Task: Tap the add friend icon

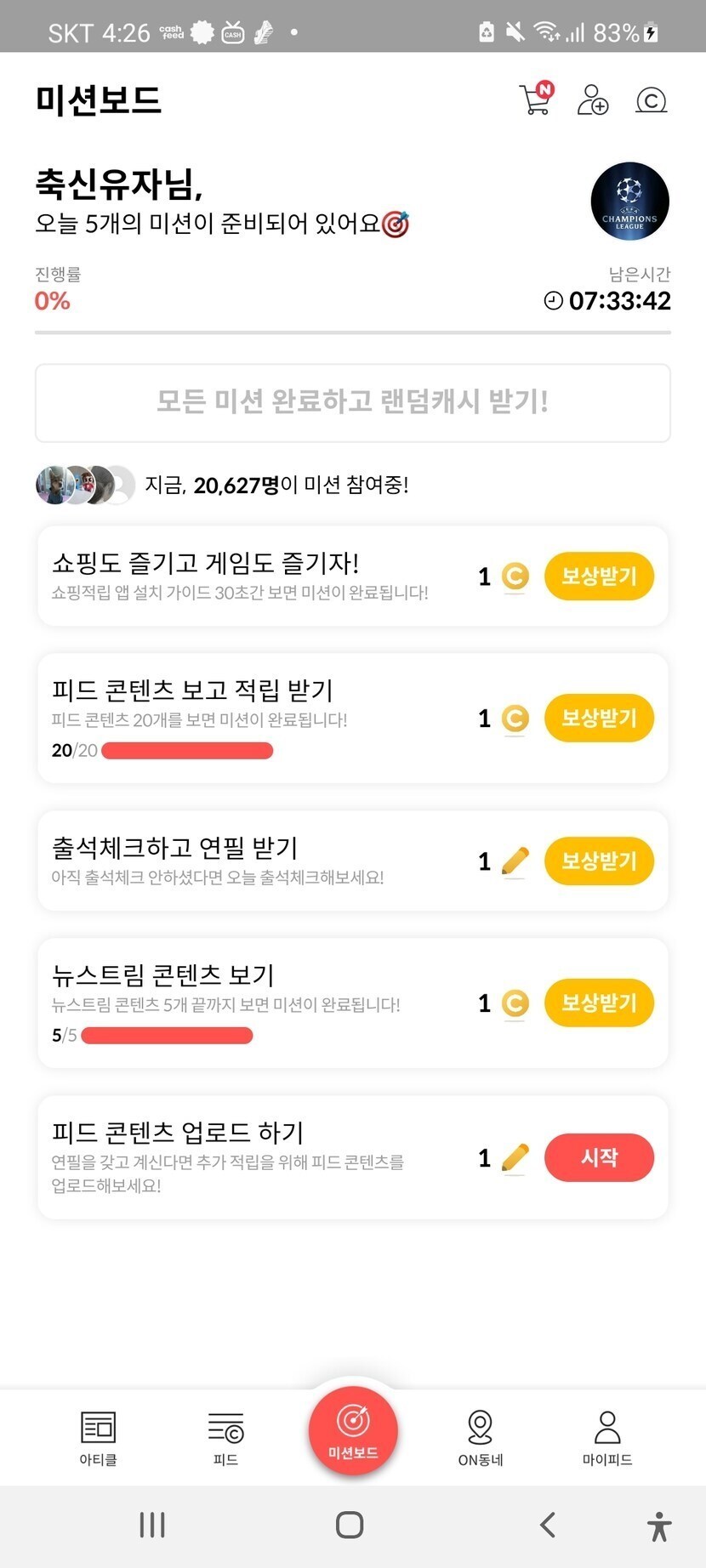Action: (593, 100)
